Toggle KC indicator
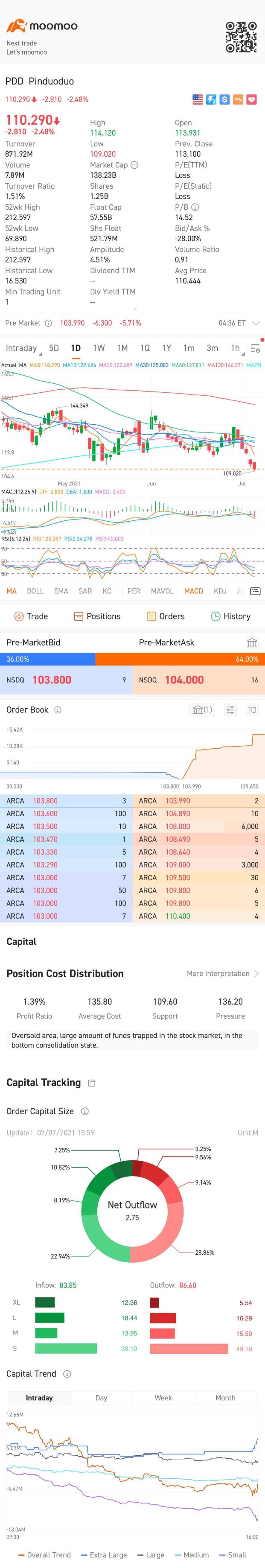This screenshot has width=265, height=1568. point(107,591)
